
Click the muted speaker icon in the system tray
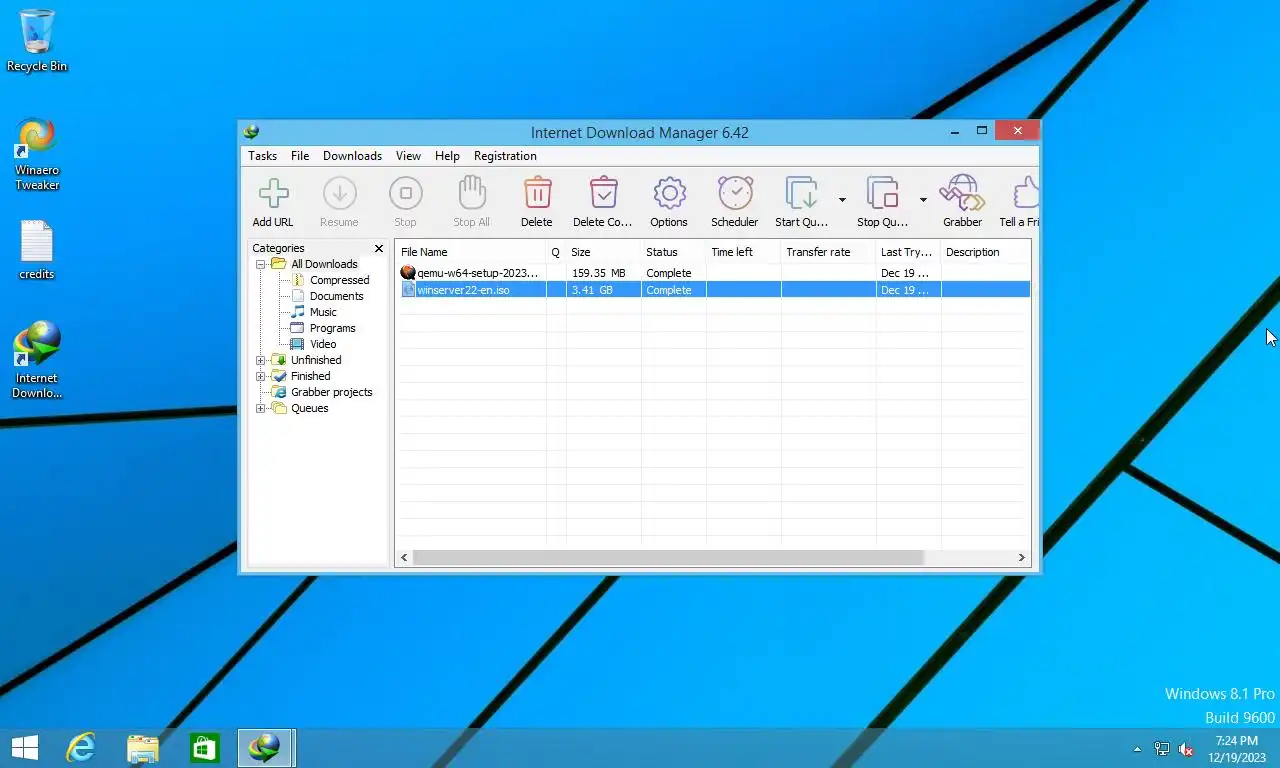point(1186,749)
